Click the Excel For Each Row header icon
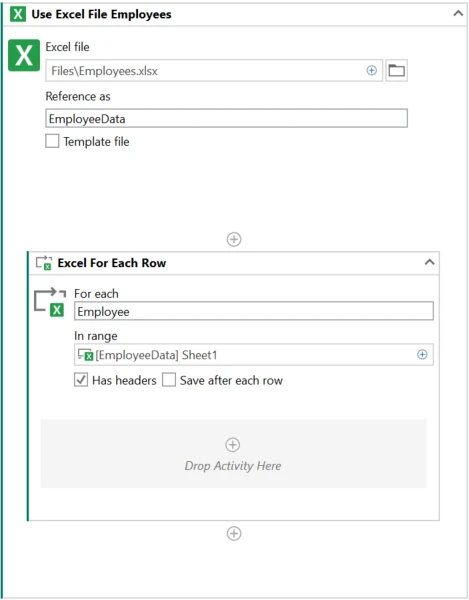 coord(44,263)
